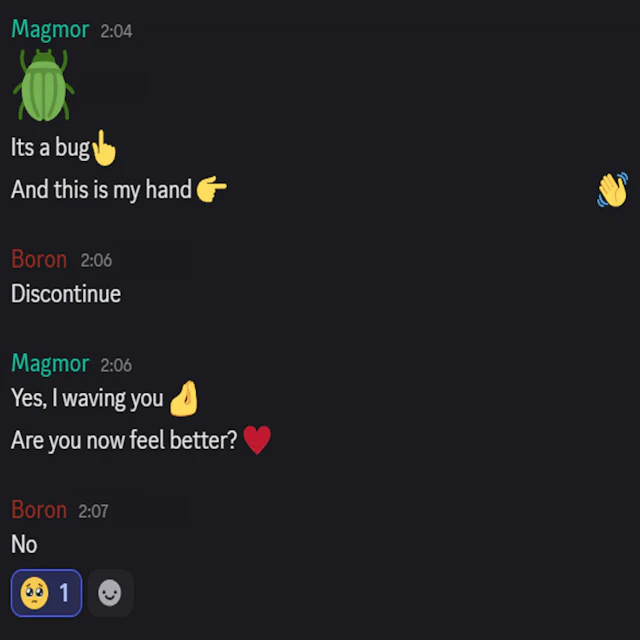Click the 2:04 timestamp

[x=116, y=31]
